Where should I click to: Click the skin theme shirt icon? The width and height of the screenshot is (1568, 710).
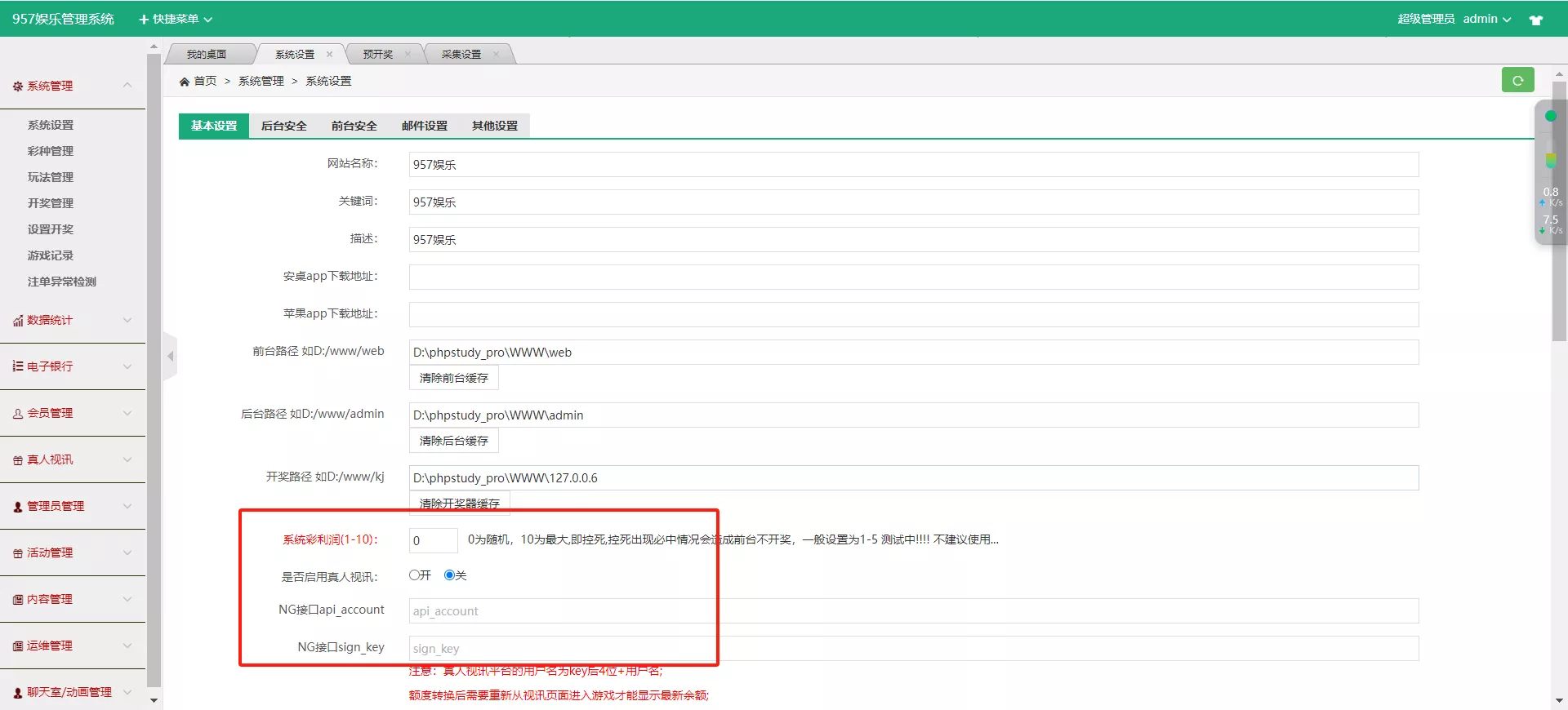click(x=1535, y=20)
